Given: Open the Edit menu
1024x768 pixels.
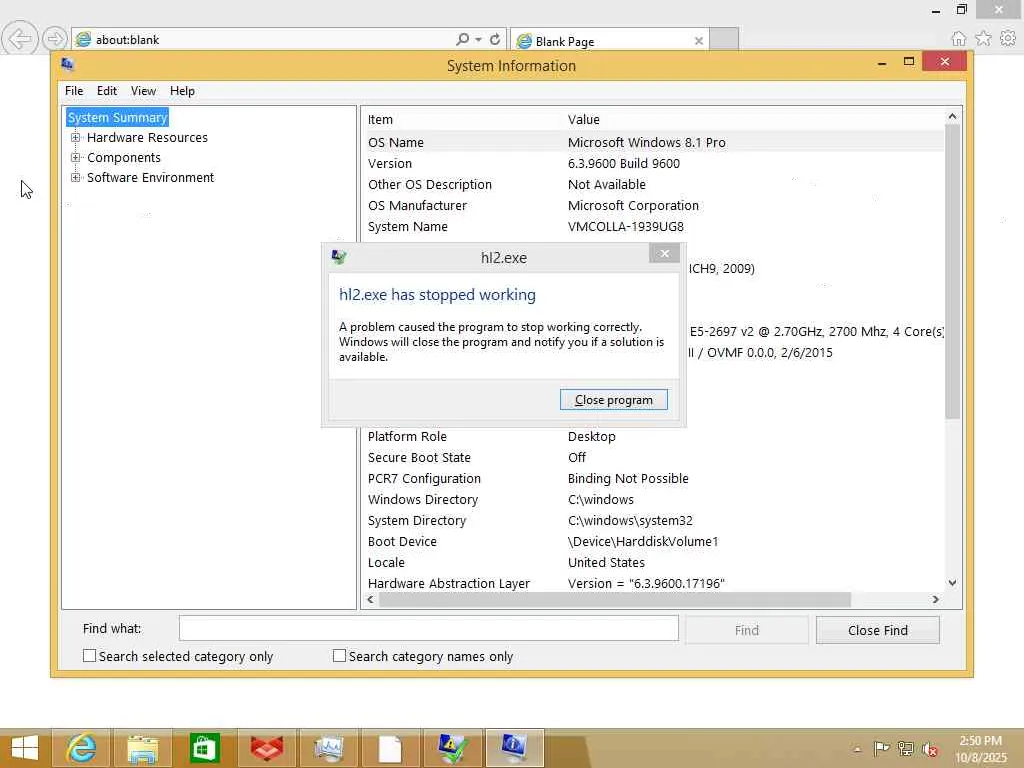Looking at the screenshot, I should click(107, 91).
